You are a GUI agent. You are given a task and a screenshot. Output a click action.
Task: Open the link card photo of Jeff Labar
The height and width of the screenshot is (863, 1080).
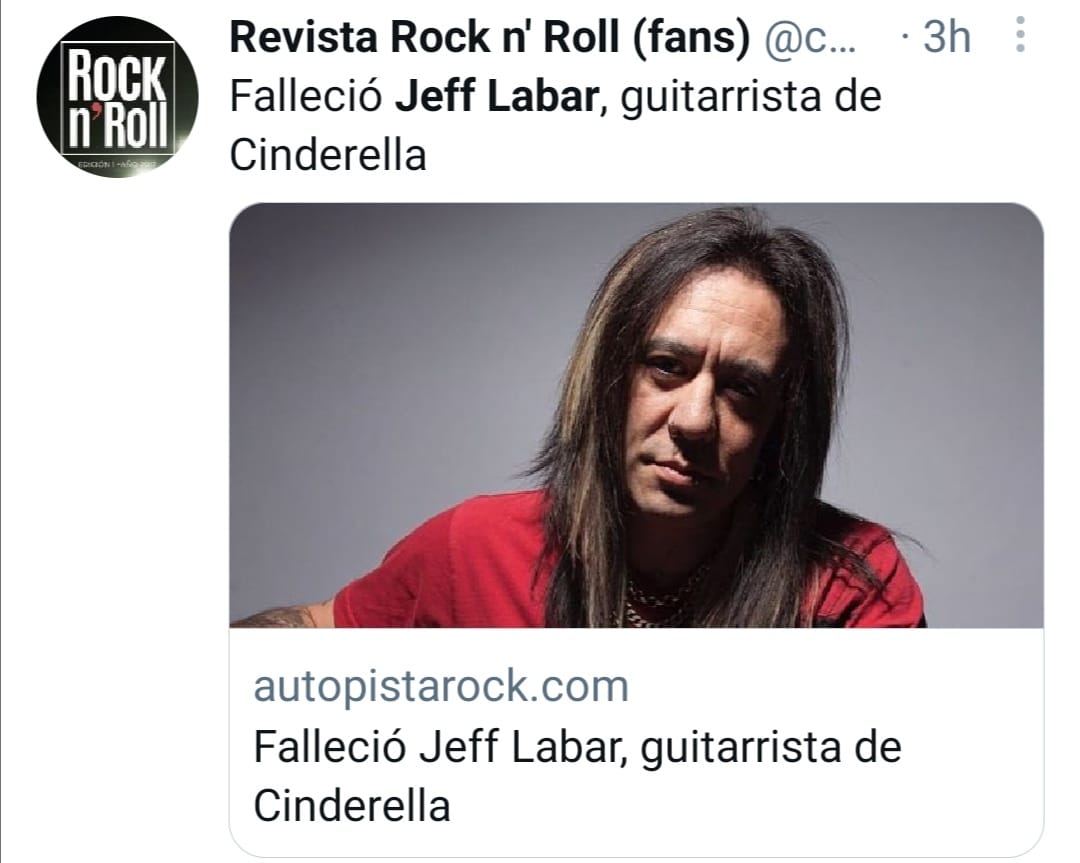coord(636,415)
